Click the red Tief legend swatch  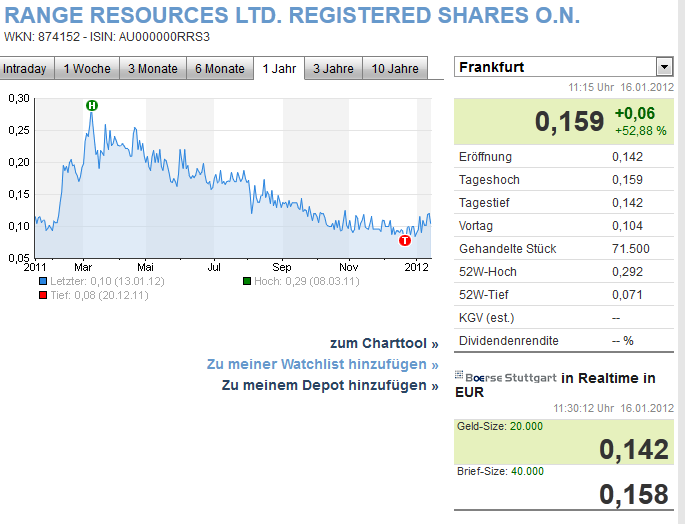pos(43,295)
